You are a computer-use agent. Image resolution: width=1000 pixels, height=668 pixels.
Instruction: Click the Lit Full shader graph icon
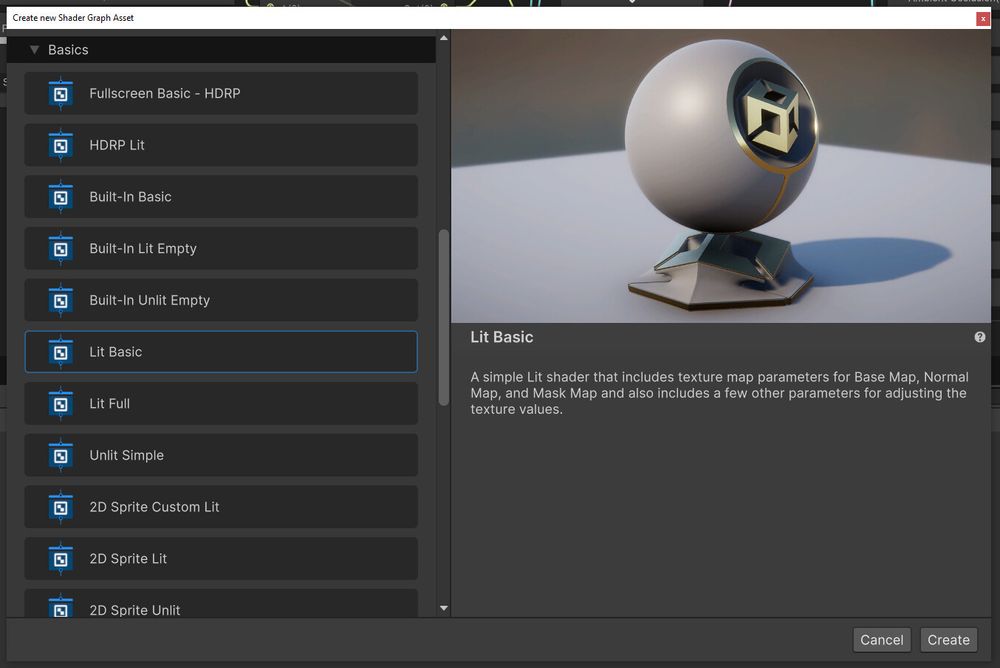coord(61,404)
